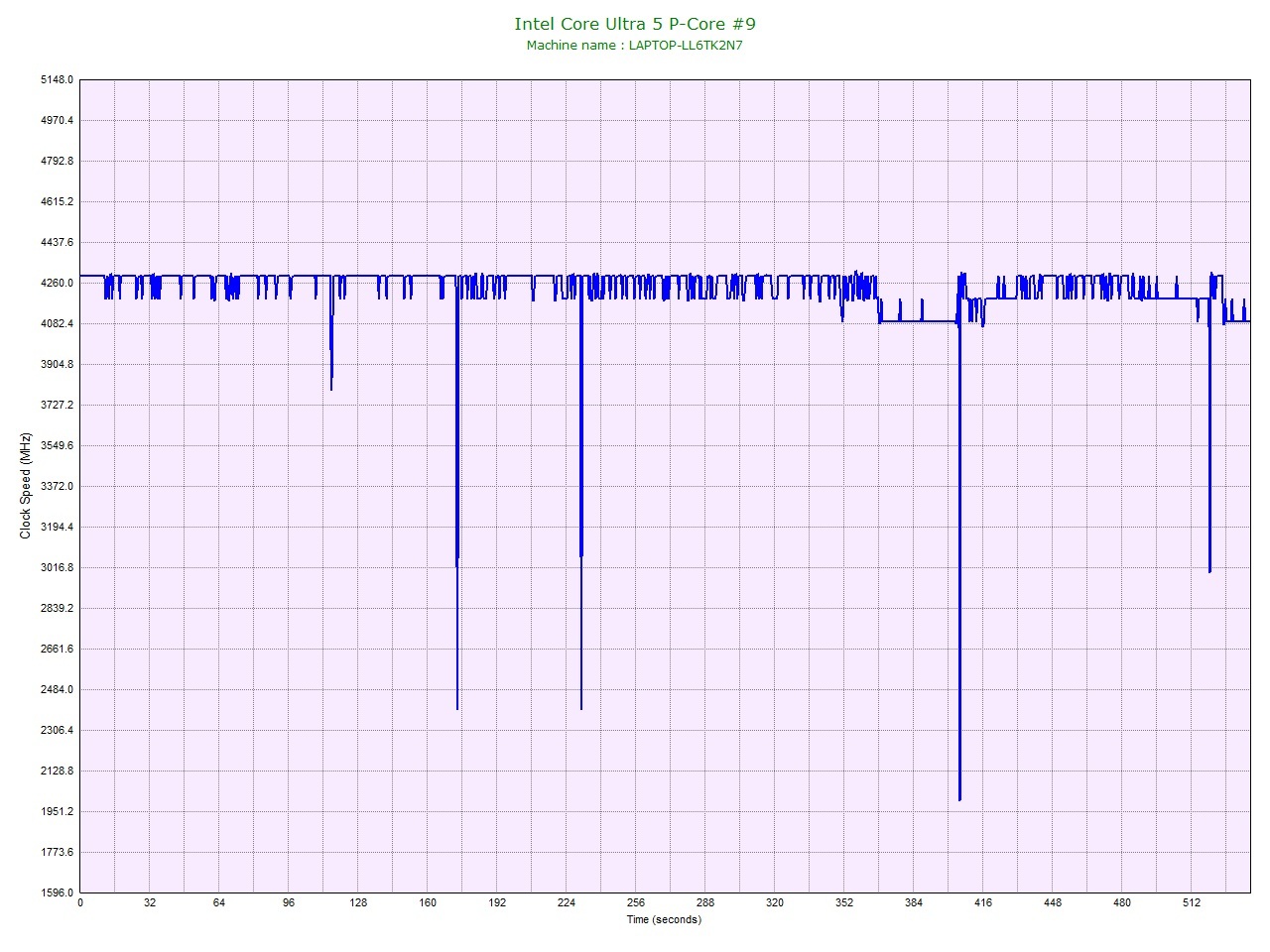Click the deepest clock dip near 405 seconds
1270x952 pixels.
pyautogui.click(x=959, y=799)
